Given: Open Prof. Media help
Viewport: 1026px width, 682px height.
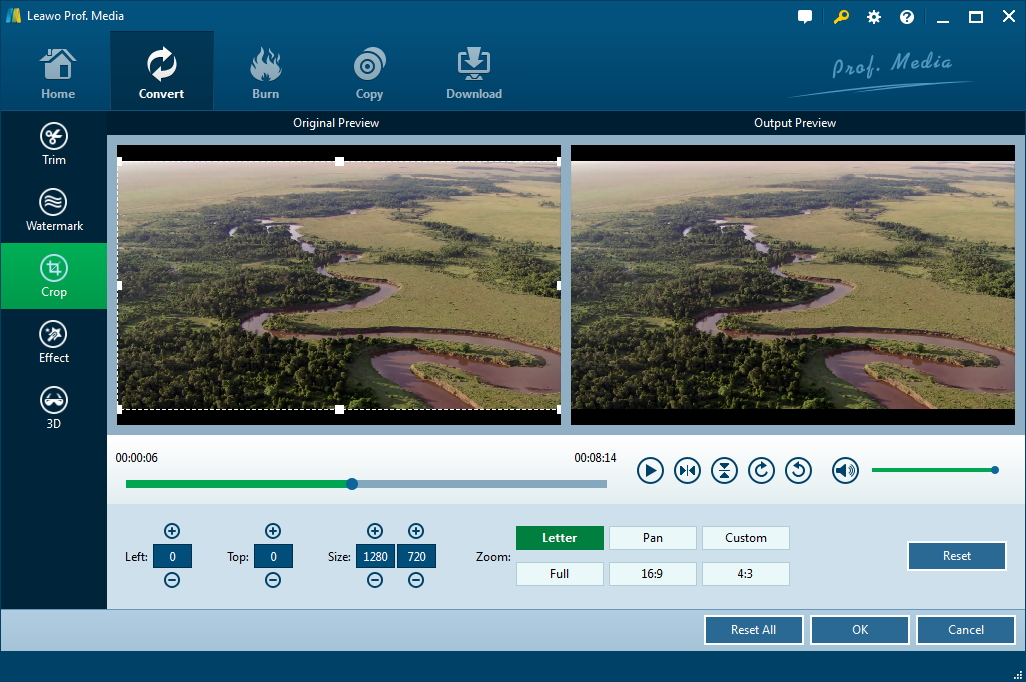Looking at the screenshot, I should pyautogui.click(x=906, y=16).
